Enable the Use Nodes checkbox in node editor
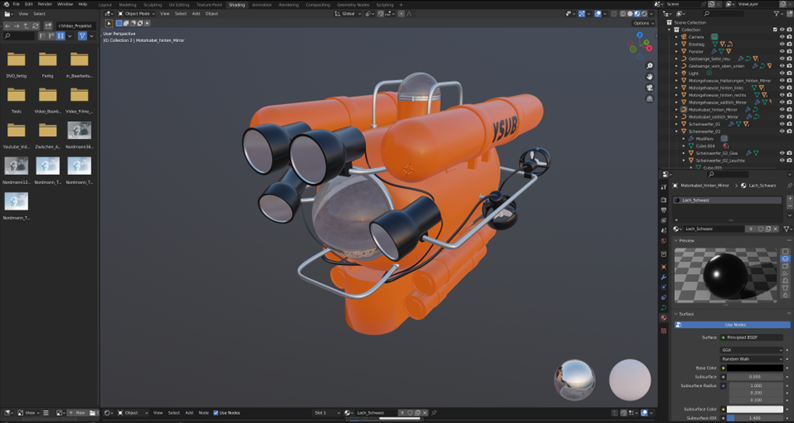 point(215,412)
